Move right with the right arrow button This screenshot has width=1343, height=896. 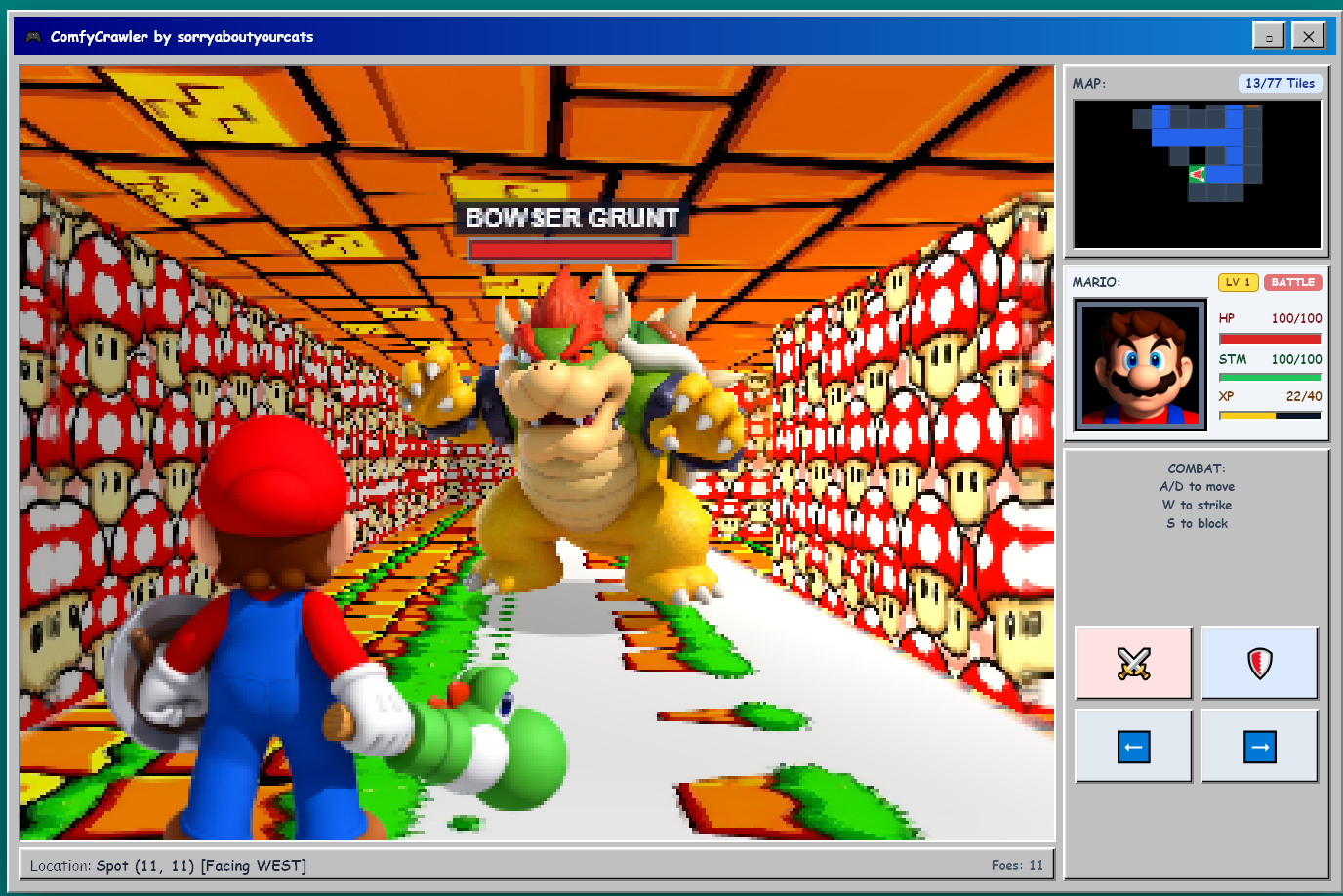coord(1259,746)
